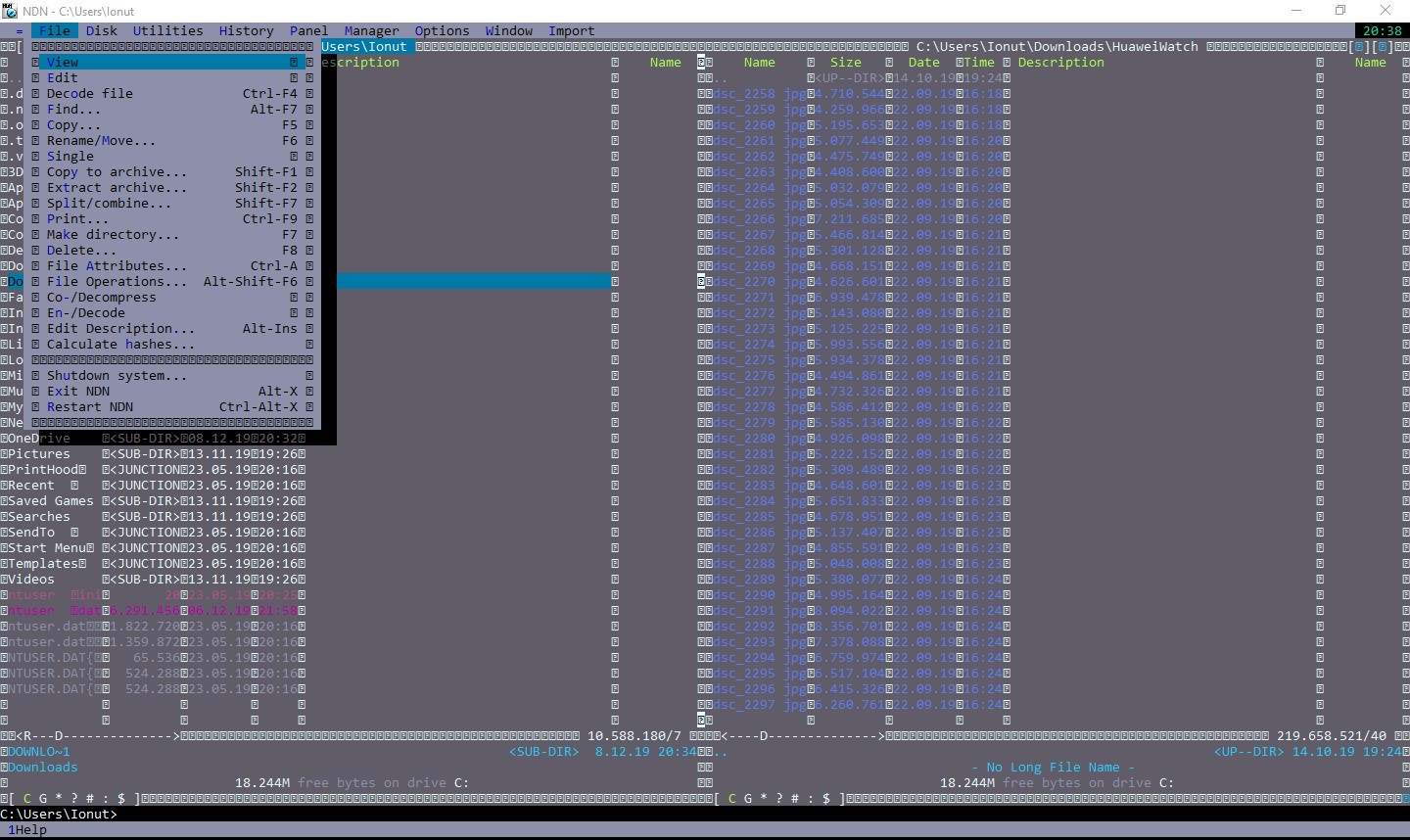The height and width of the screenshot is (840, 1410).
Task: Click the PrintHood junction row
Action: (153, 469)
